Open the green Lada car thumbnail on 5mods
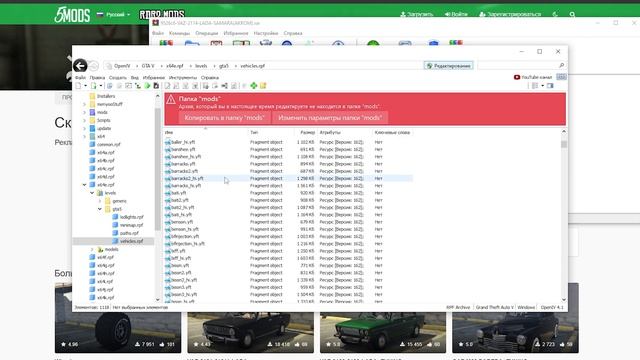Viewport: 640px width, 360px height. 383,331
